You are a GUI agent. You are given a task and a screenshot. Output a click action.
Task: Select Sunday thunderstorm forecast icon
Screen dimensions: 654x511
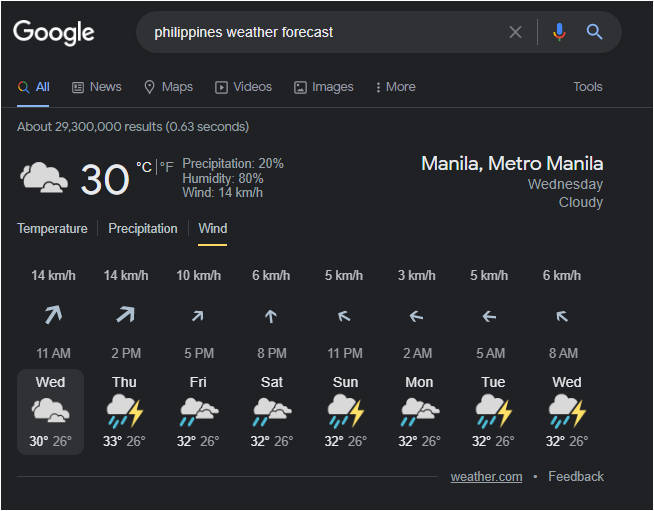(x=345, y=411)
